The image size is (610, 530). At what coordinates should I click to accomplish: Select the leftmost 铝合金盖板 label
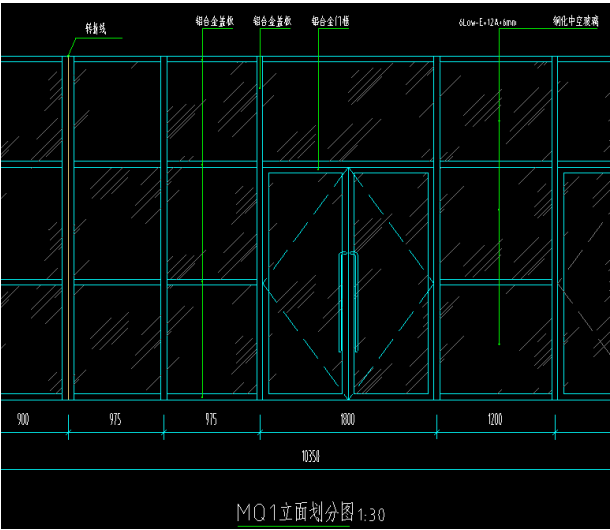pos(214,20)
